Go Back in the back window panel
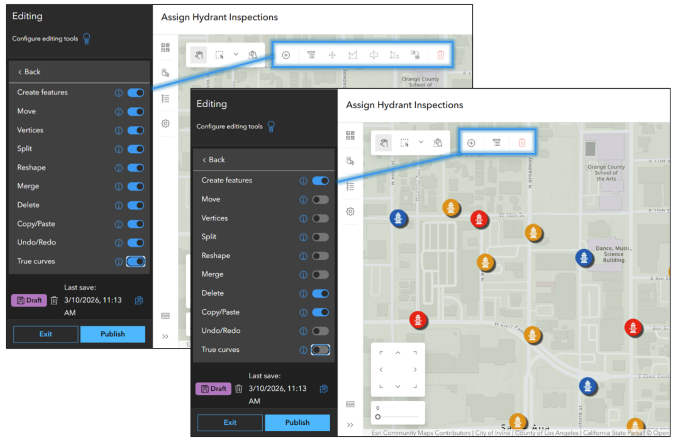The width and height of the screenshot is (680, 440). (x=29, y=72)
